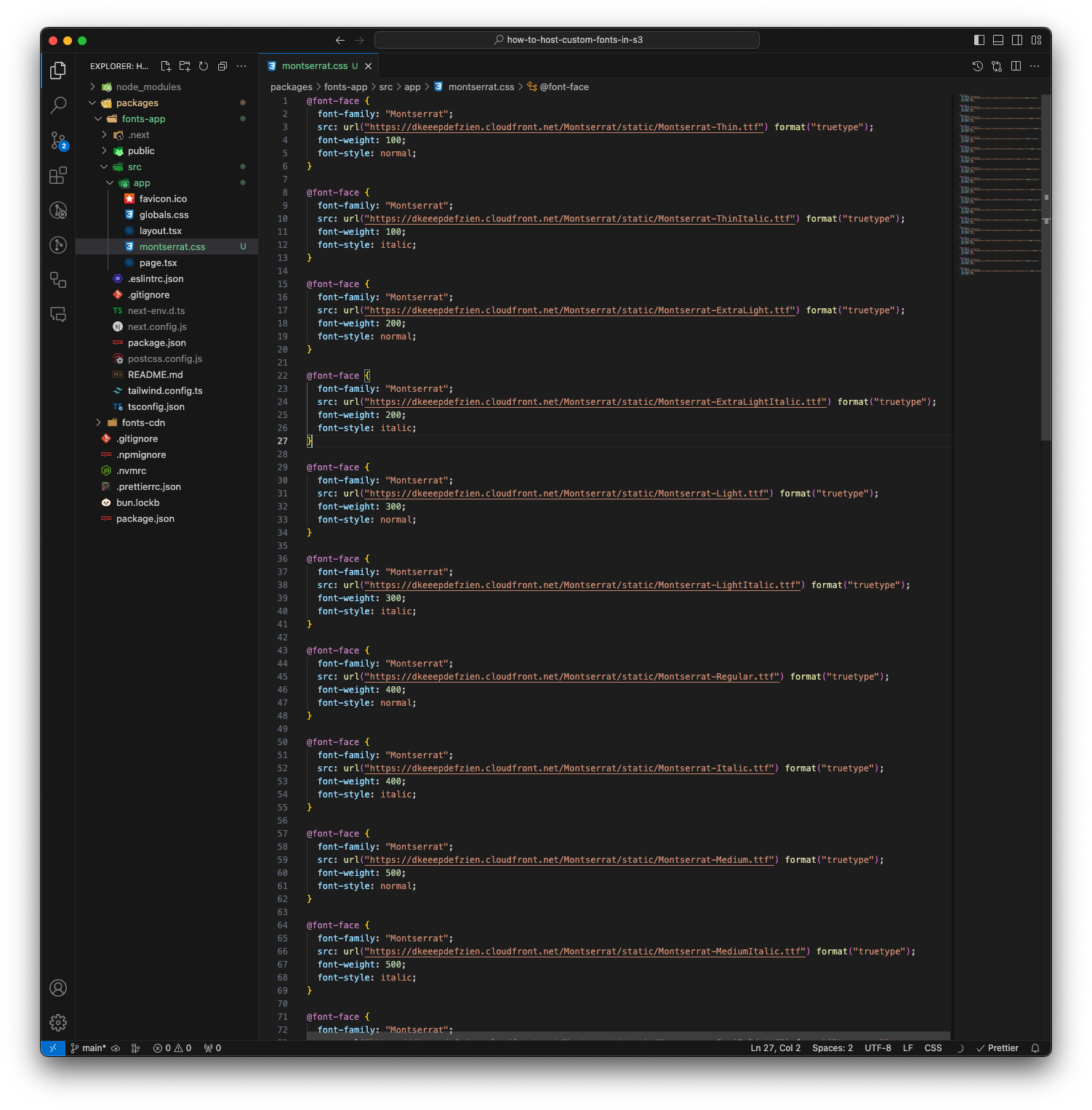Go forward with navigation arrow
The image size is (1092, 1110).
359,40
